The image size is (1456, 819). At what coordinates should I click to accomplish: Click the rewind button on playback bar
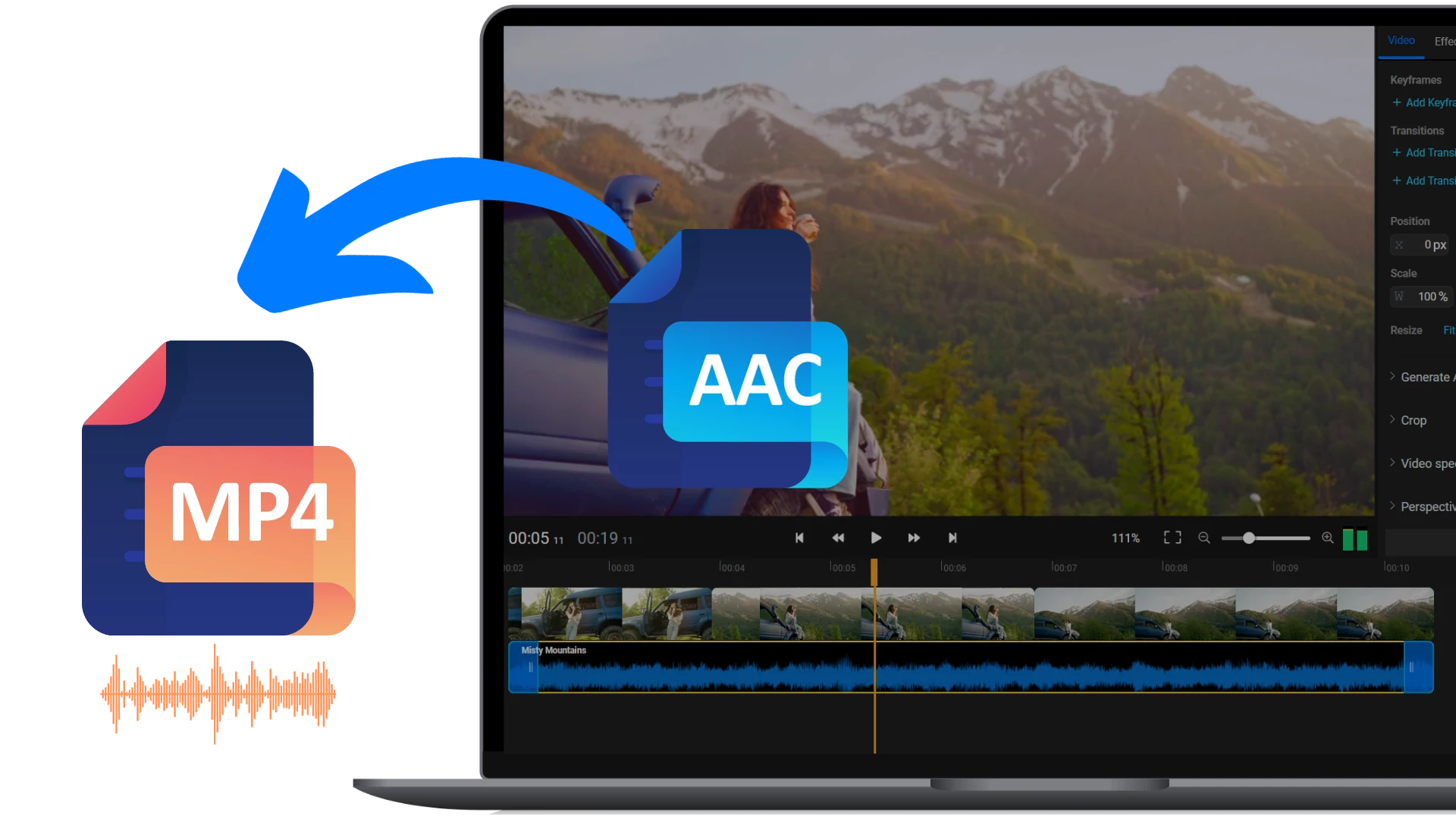838,538
